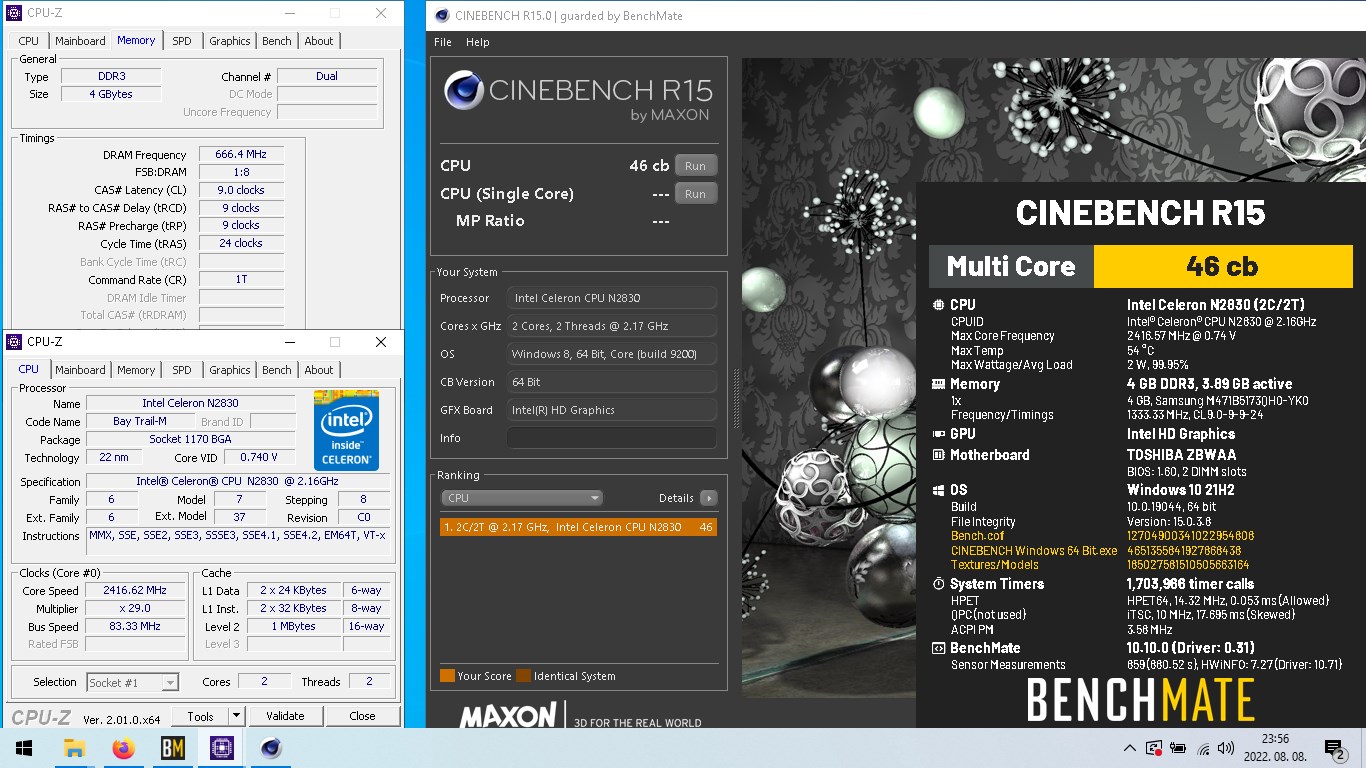Select the Intel Celeron N2830 ranking row

tap(578, 527)
